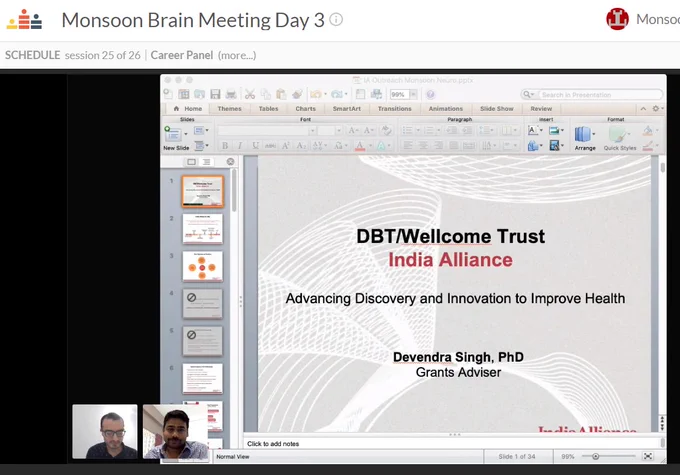The width and height of the screenshot is (680, 475).
Task: Click the SCHEDULE label
Action: click(x=33, y=55)
